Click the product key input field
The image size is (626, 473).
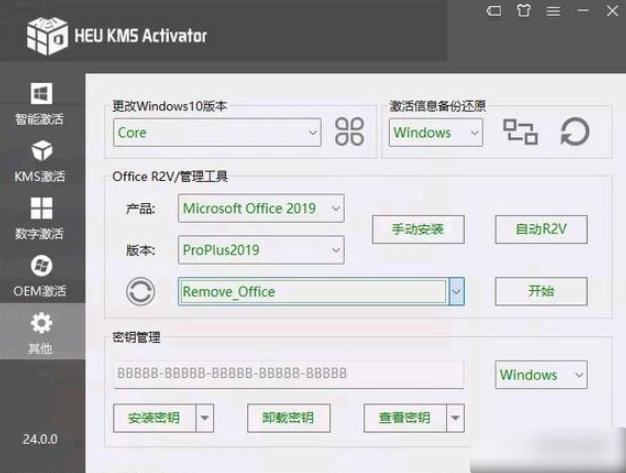pyautogui.click(x=289, y=374)
